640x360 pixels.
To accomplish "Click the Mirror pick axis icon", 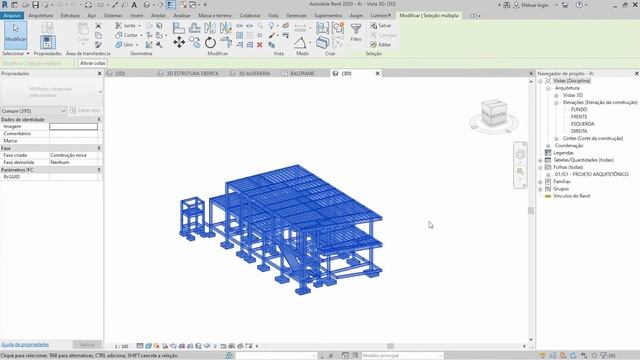I will (x=210, y=28).
